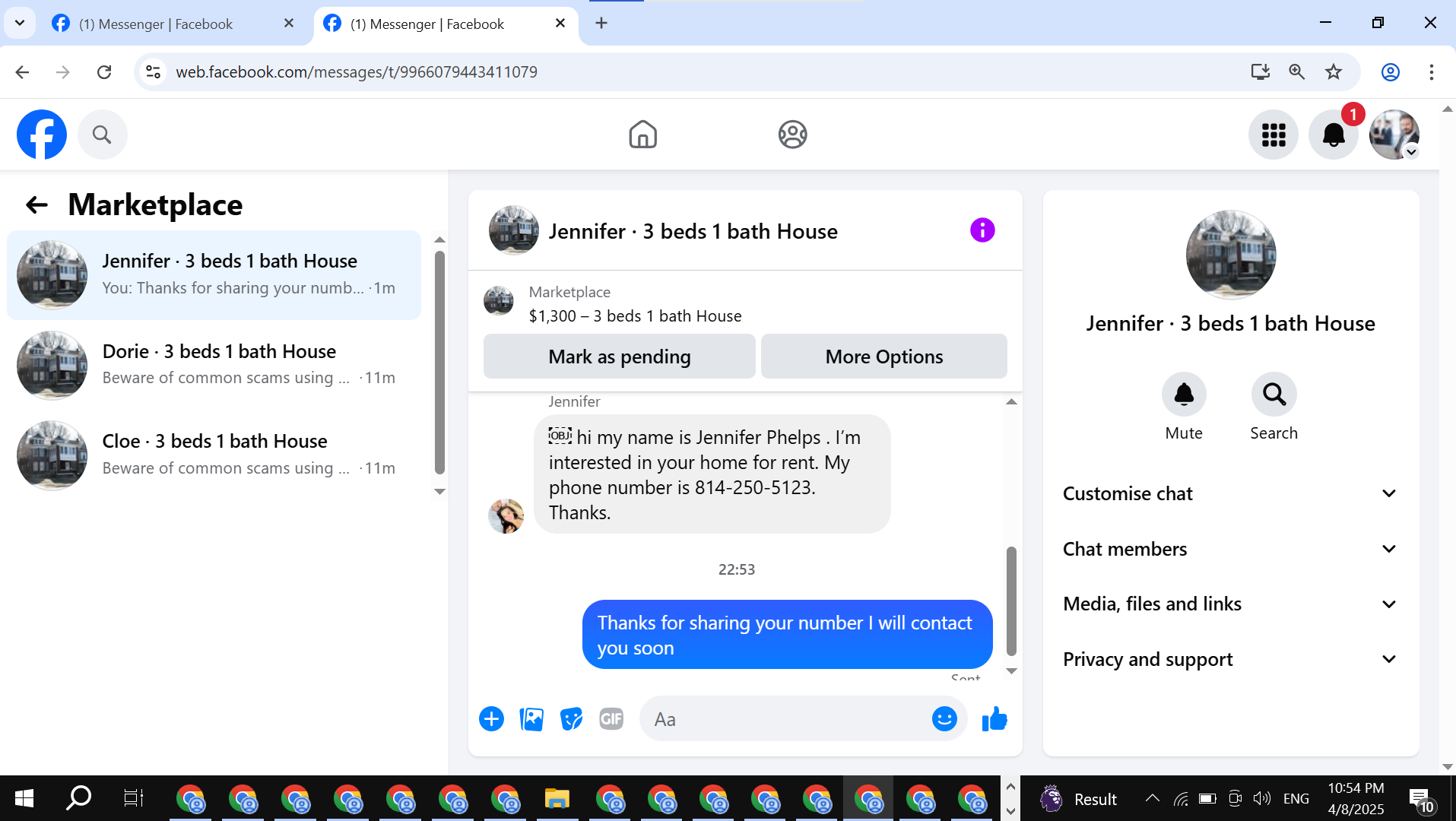Open the Groups circle icon
This screenshot has width=1456, height=821.
(x=792, y=135)
